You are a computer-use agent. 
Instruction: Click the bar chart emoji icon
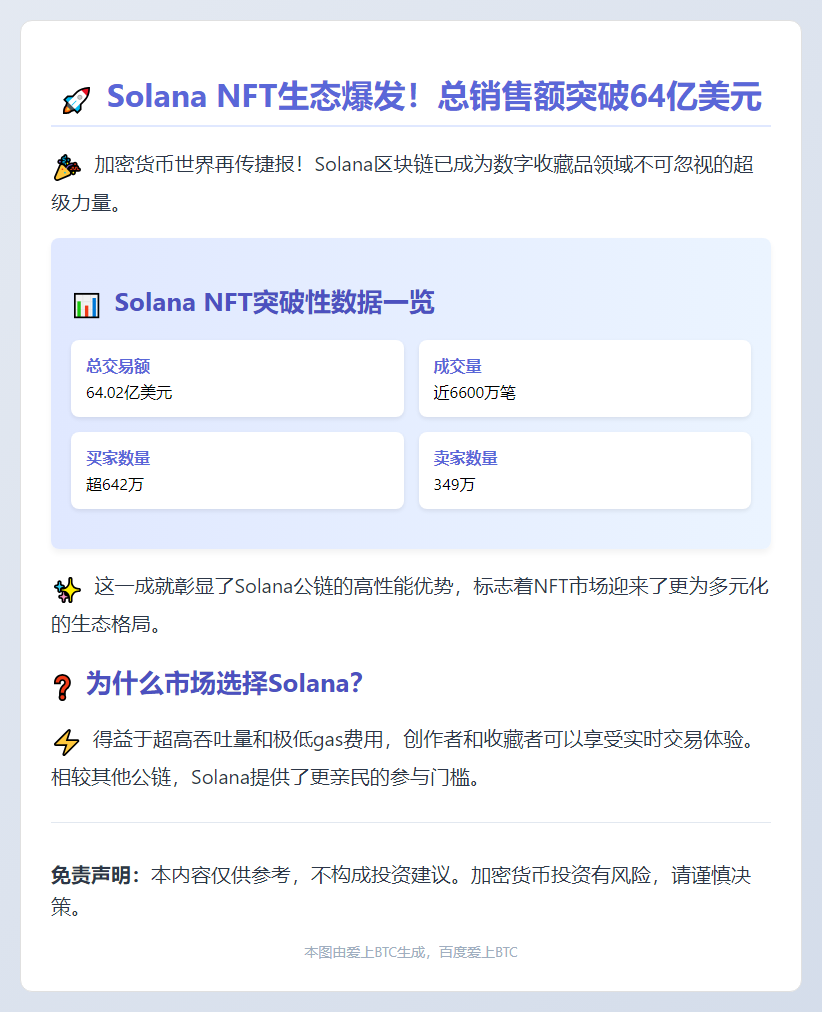pyautogui.click(x=86, y=305)
